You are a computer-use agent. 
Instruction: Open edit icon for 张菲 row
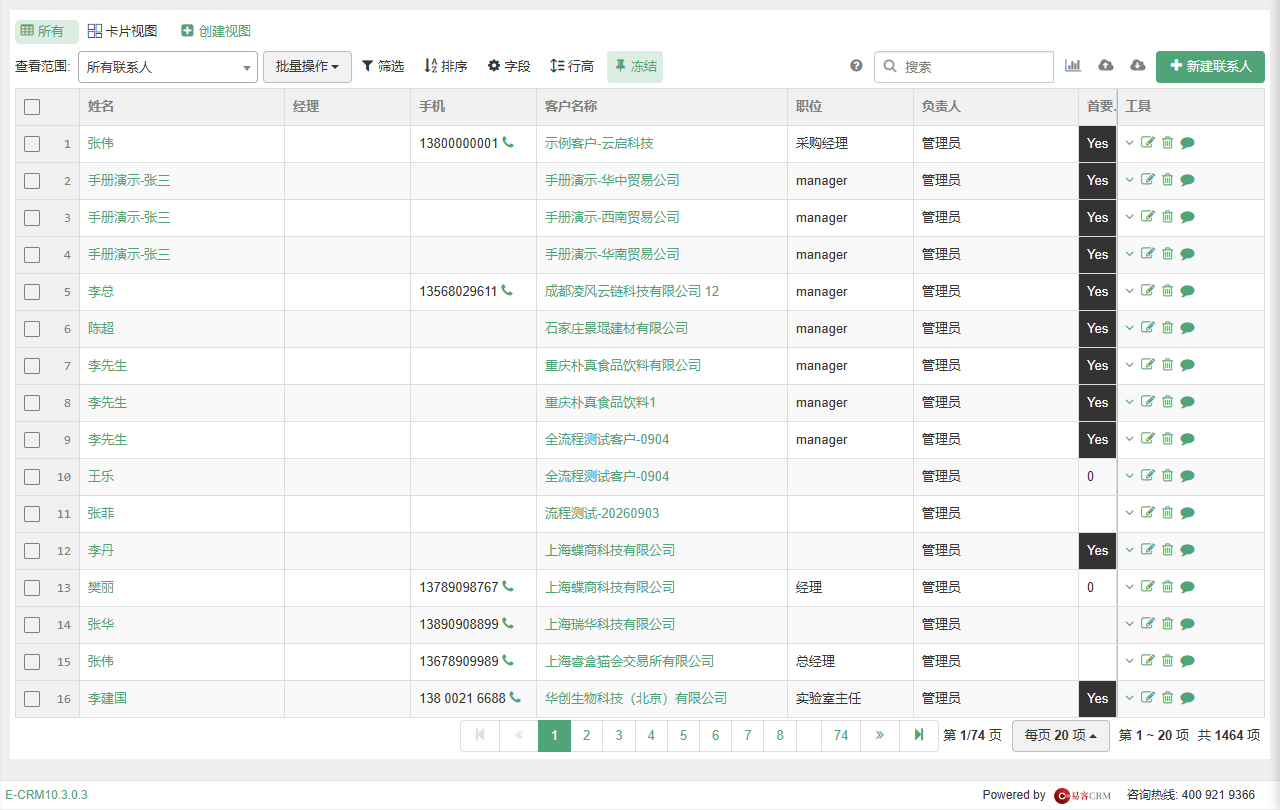pos(1148,513)
